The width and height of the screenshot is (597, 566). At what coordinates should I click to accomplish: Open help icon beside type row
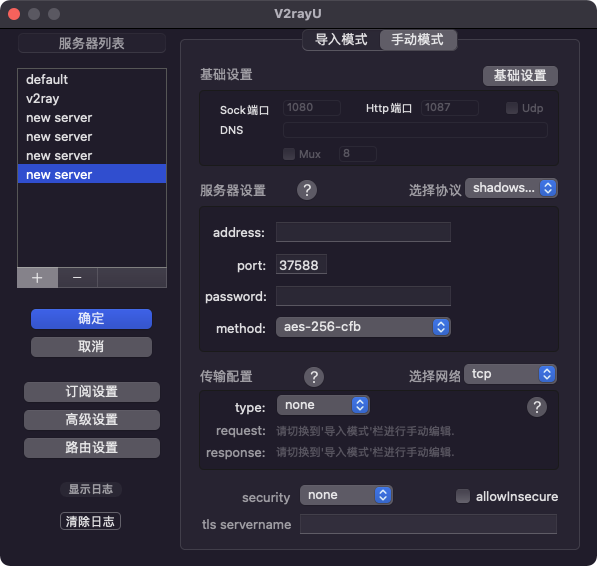point(537,407)
